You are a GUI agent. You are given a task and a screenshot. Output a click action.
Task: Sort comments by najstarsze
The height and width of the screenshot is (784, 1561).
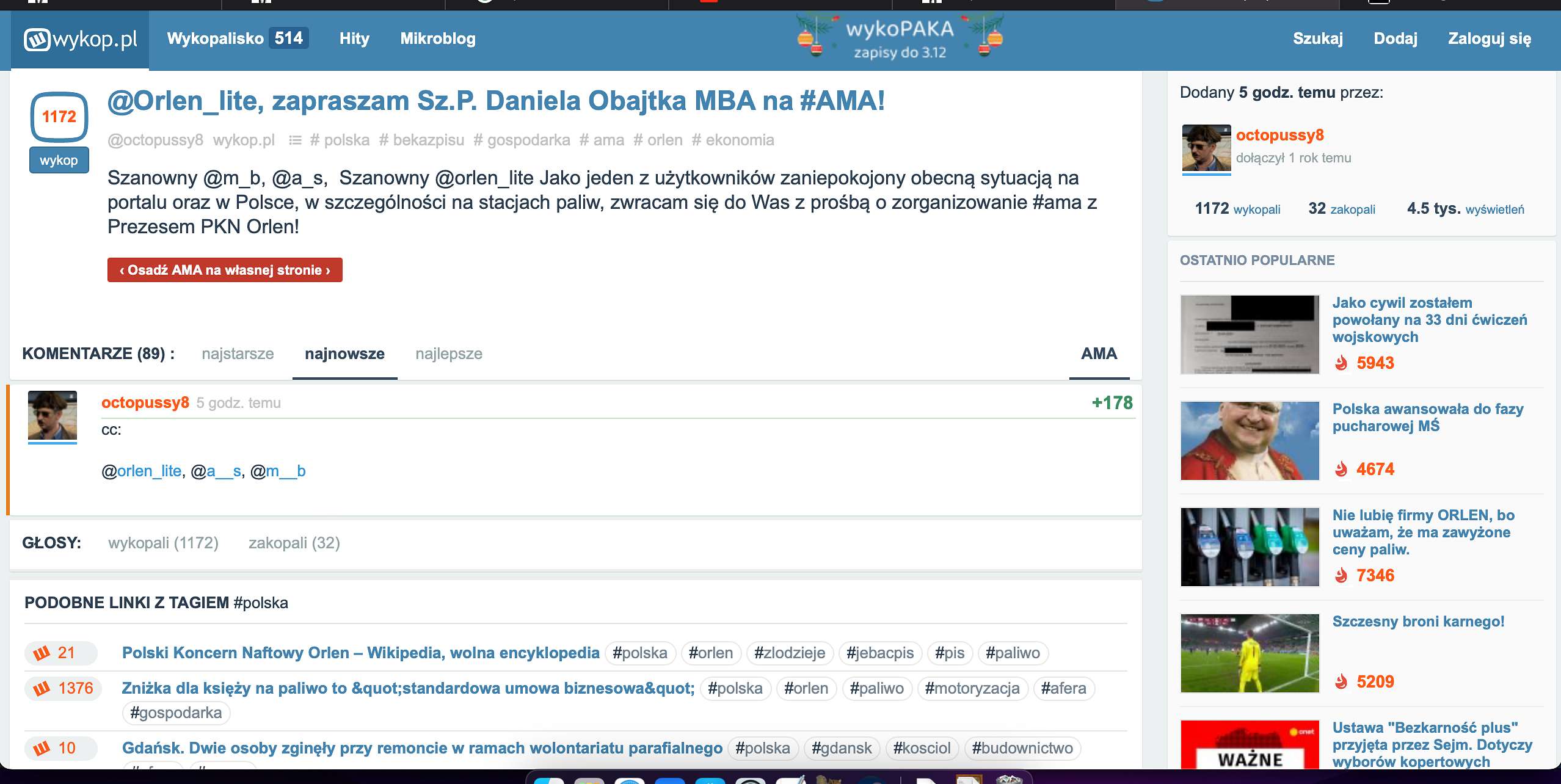(x=238, y=354)
